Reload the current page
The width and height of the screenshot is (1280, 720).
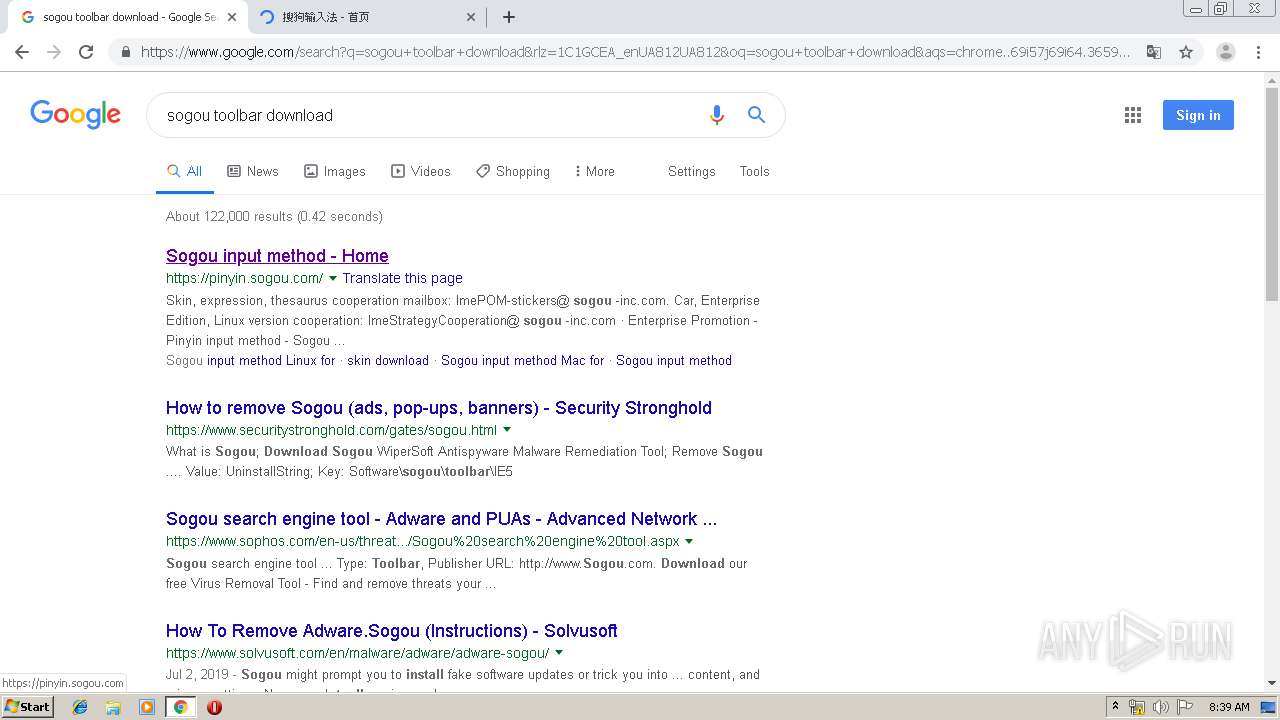click(86, 52)
